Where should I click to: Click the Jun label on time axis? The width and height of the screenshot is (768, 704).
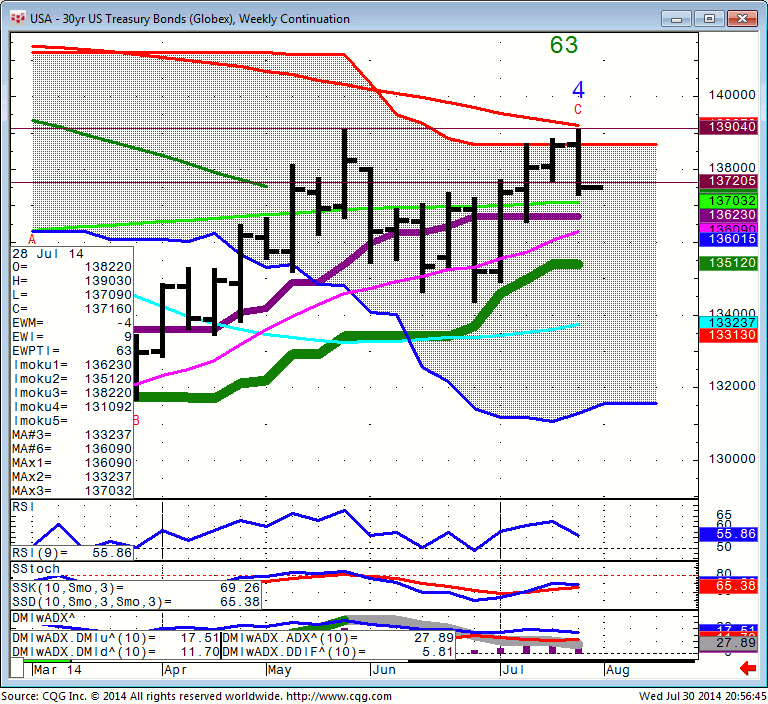384,670
